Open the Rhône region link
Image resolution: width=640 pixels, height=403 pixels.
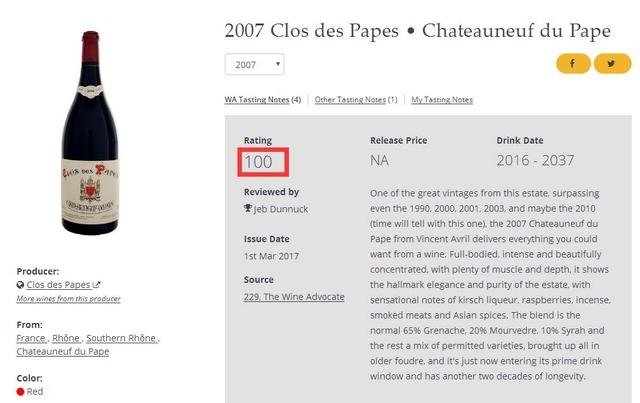66,338
